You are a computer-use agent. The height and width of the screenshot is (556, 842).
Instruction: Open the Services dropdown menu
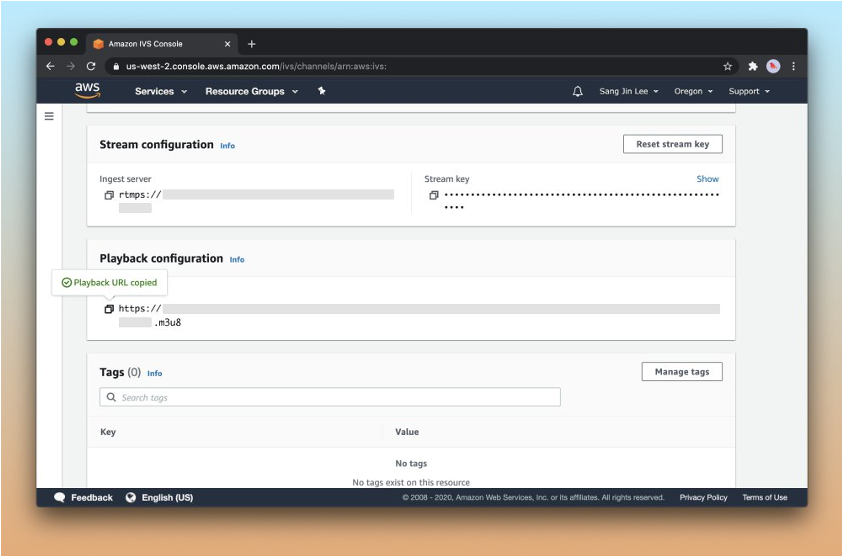[161, 91]
